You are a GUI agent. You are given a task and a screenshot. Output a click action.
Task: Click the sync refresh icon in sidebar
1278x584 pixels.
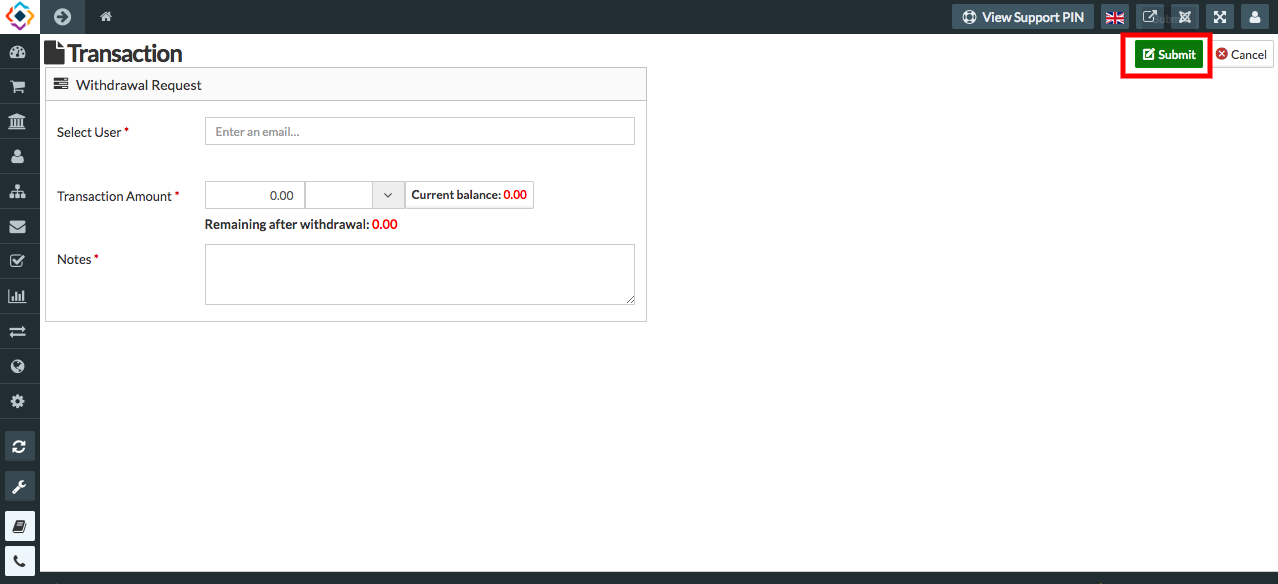tap(19, 445)
